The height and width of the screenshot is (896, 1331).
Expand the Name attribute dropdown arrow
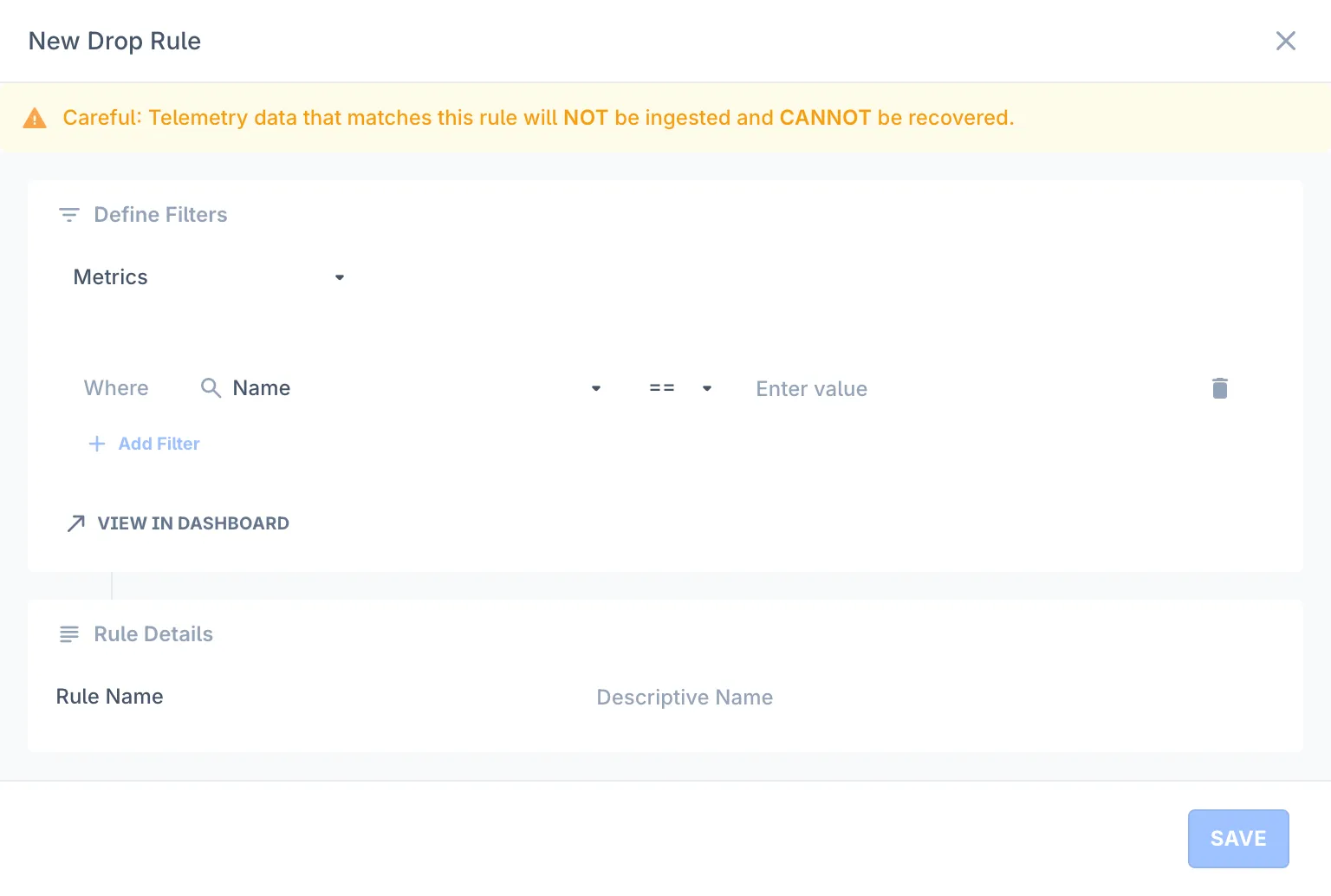point(596,388)
